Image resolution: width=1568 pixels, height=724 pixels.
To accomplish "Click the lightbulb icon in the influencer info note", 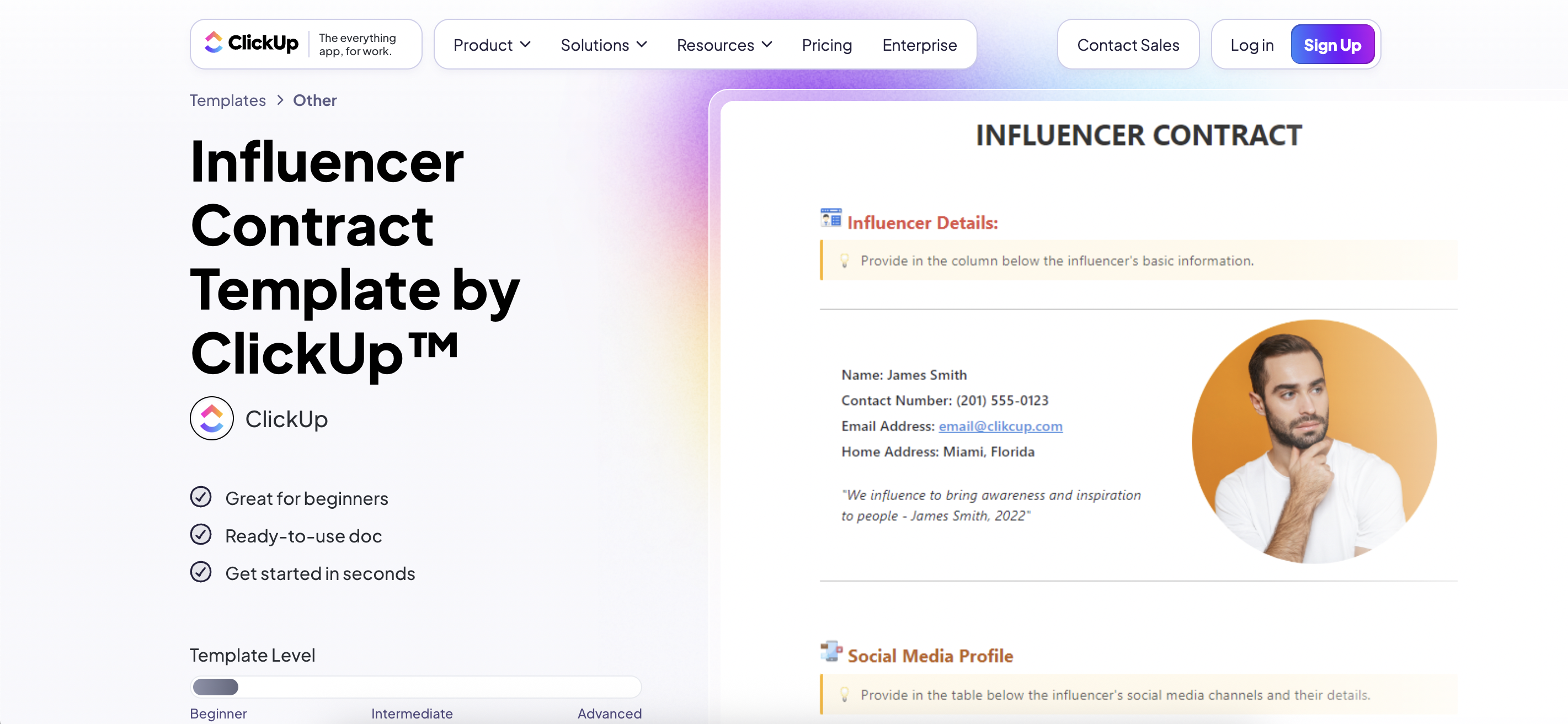I will tap(844, 260).
